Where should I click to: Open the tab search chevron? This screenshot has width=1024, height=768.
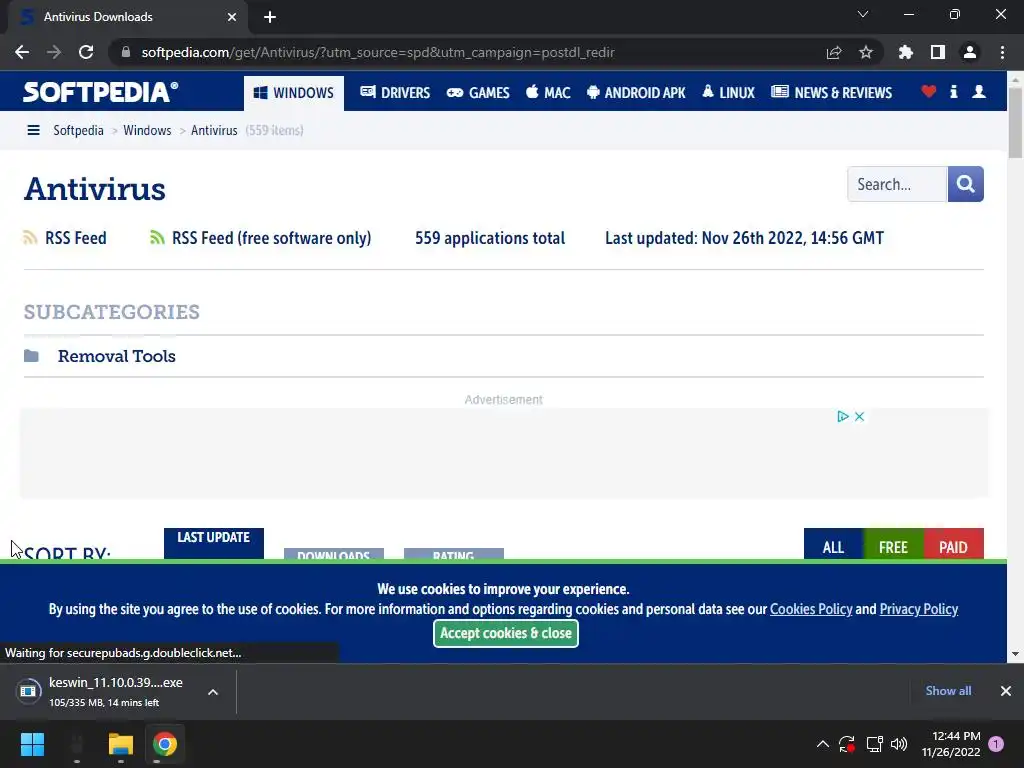863,14
